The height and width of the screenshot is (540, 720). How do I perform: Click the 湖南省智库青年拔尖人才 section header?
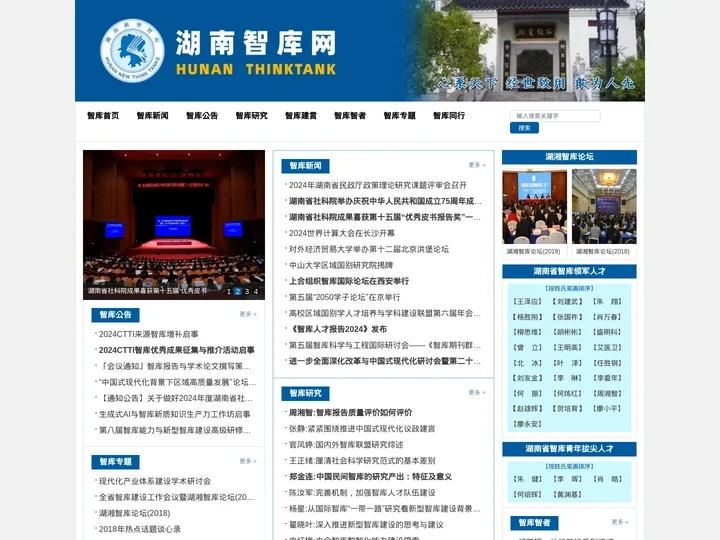(x=569, y=449)
